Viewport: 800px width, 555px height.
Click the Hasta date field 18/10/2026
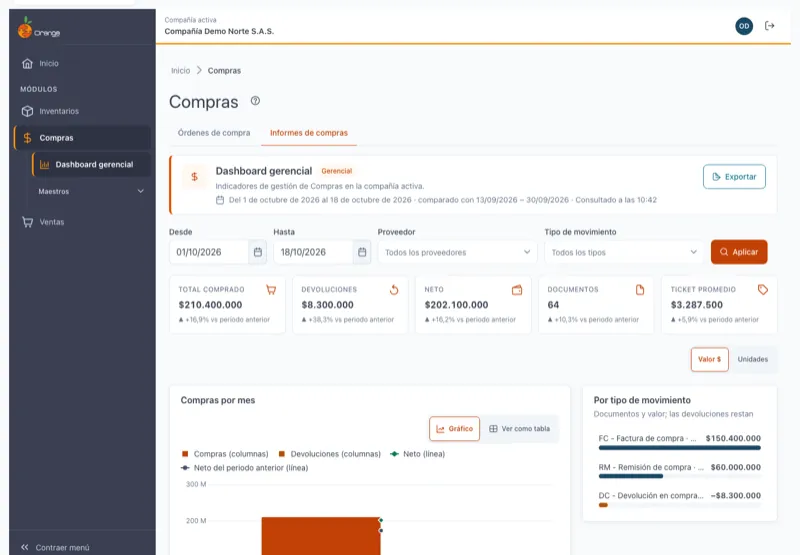pyautogui.click(x=313, y=252)
